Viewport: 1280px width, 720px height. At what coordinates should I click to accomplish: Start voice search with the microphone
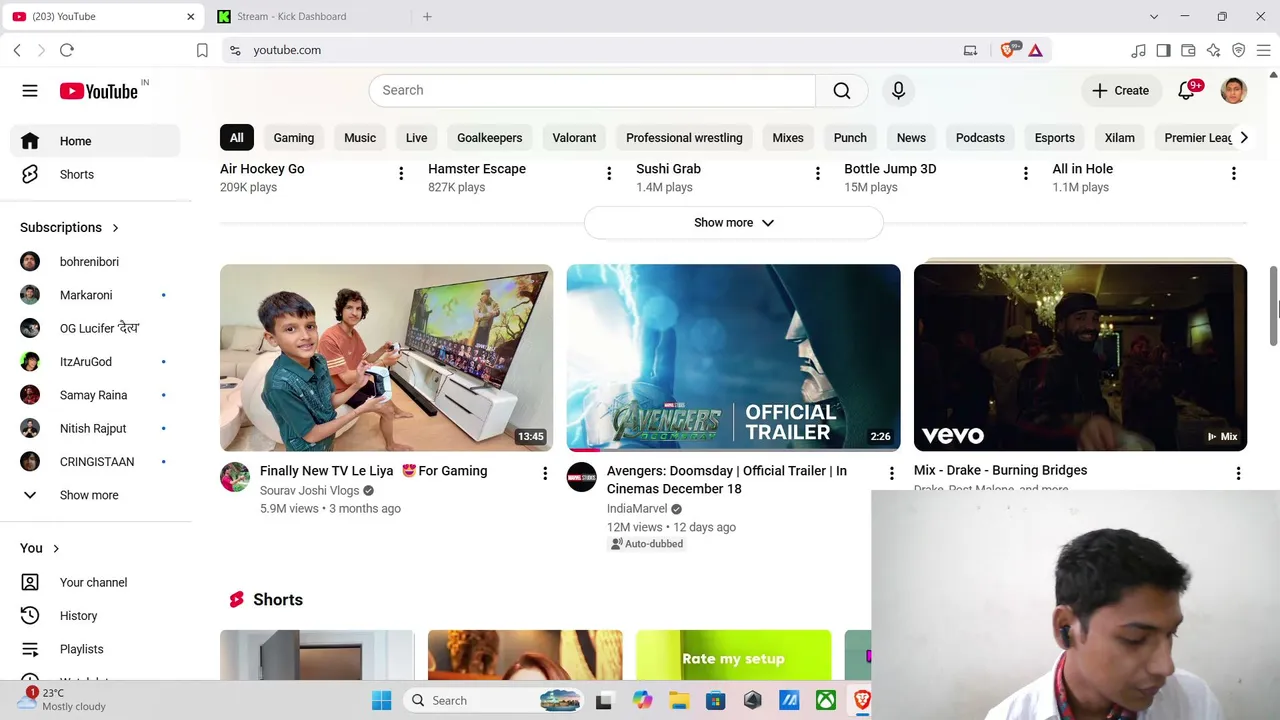[898, 90]
